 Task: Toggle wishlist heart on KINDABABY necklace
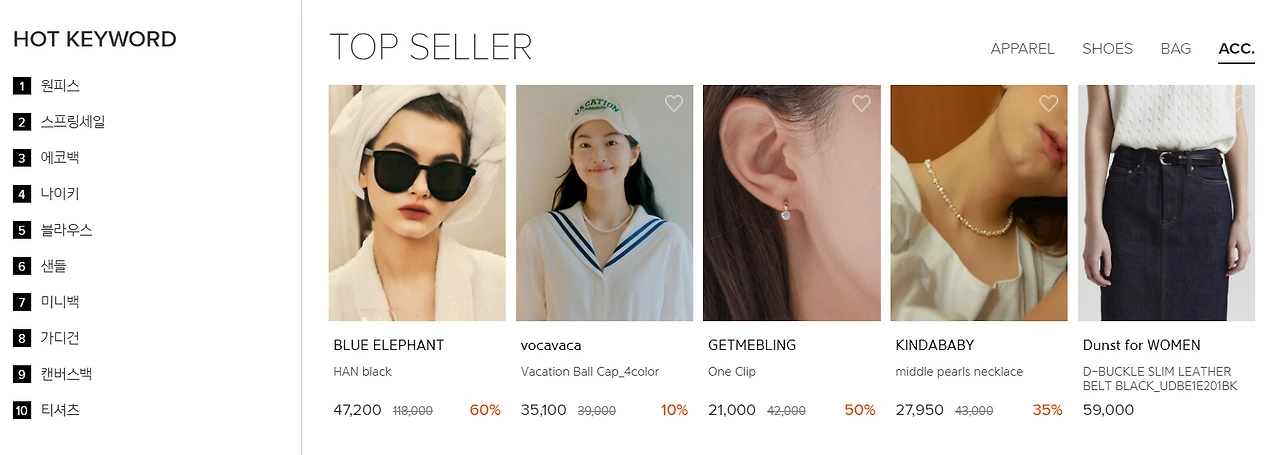[1048, 103]
